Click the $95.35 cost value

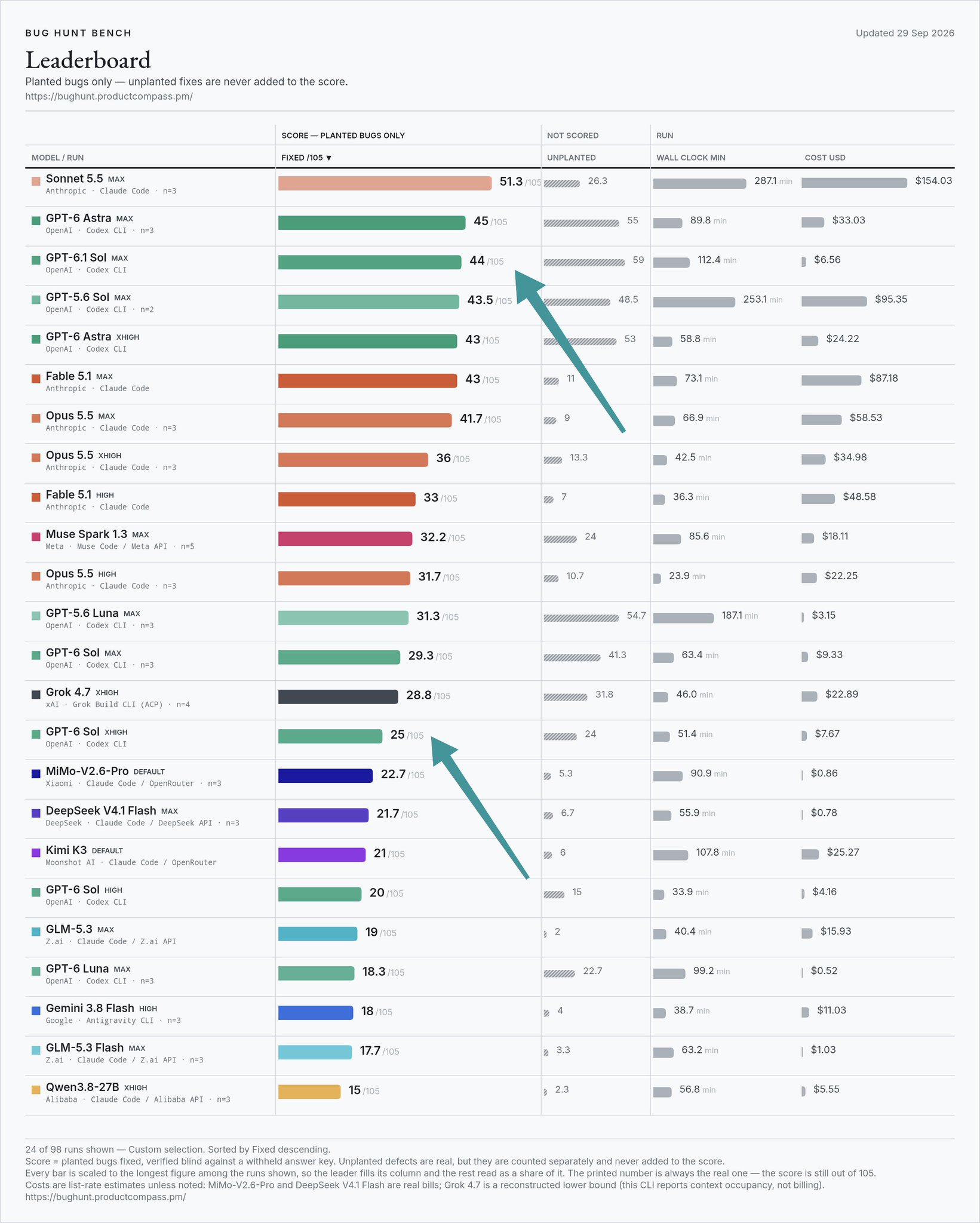pos(891,299)
